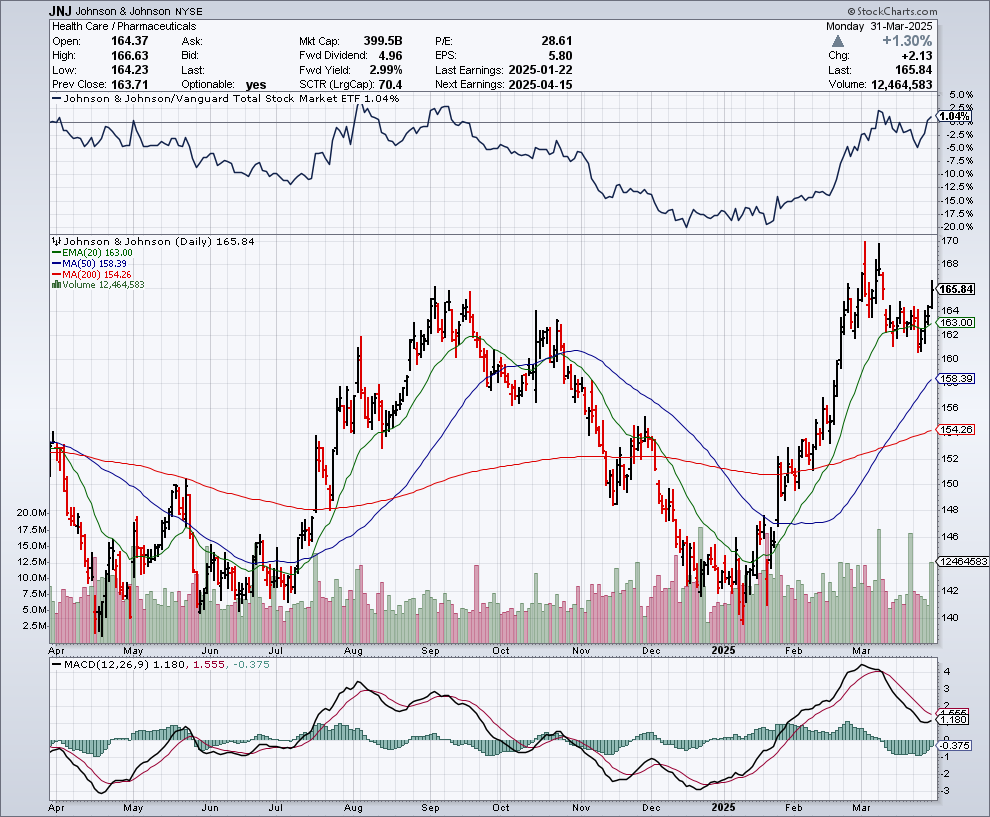Select the header Volume value "12,464,583"
The image size is (990, 817).
tap(902, 85)
